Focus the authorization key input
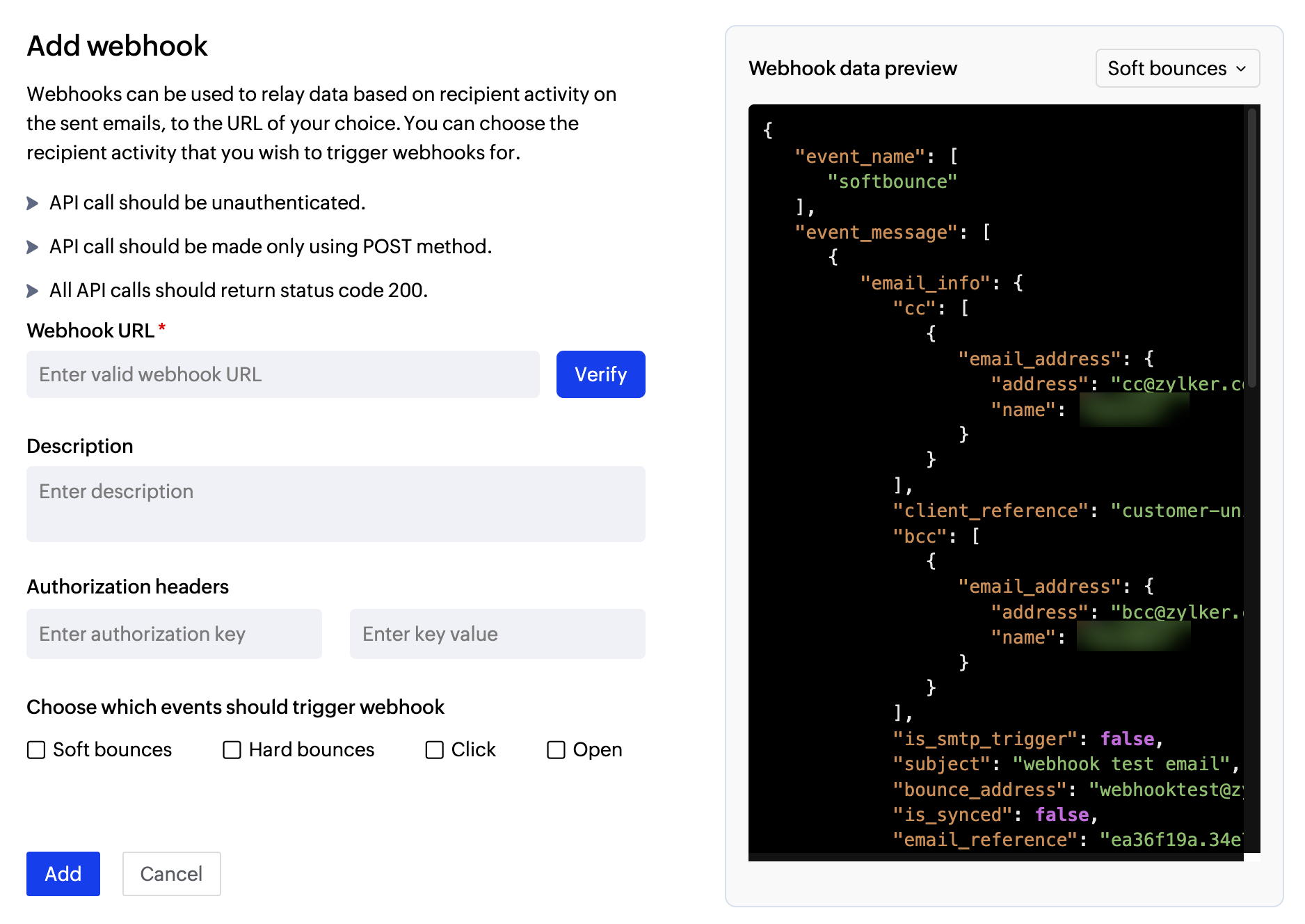 (173, 634)
